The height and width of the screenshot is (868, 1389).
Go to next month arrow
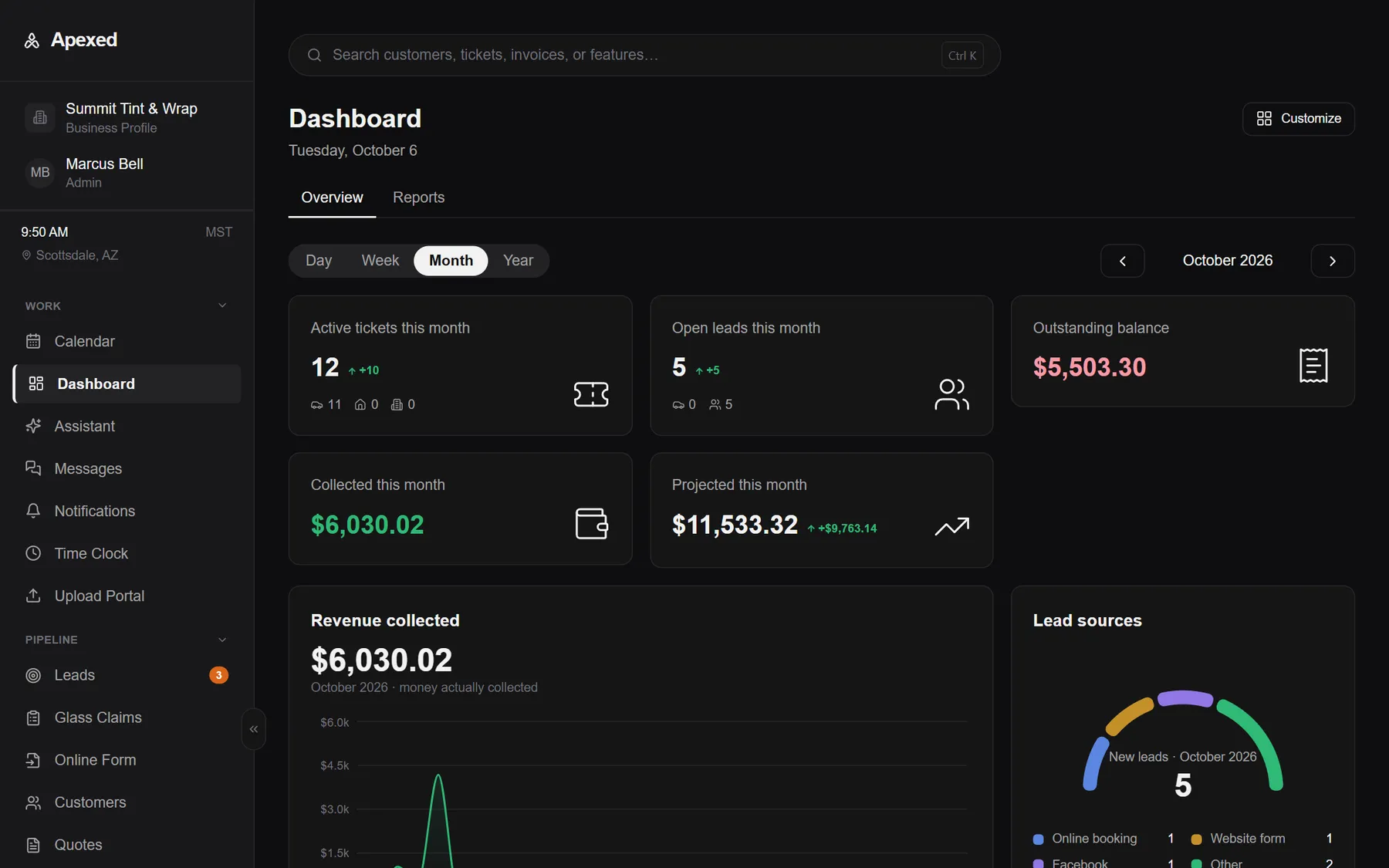click(x=1333, y=261)
